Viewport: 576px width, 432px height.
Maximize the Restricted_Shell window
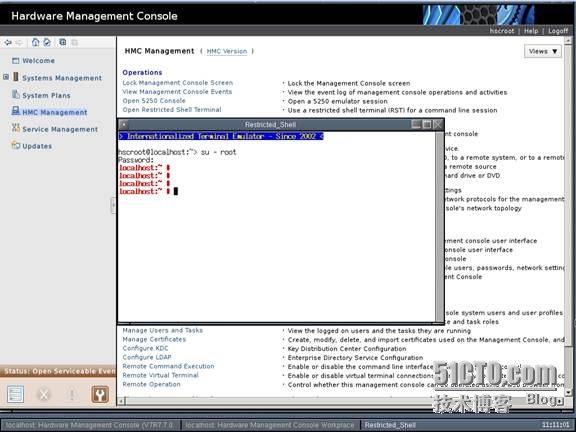[427, 125]
